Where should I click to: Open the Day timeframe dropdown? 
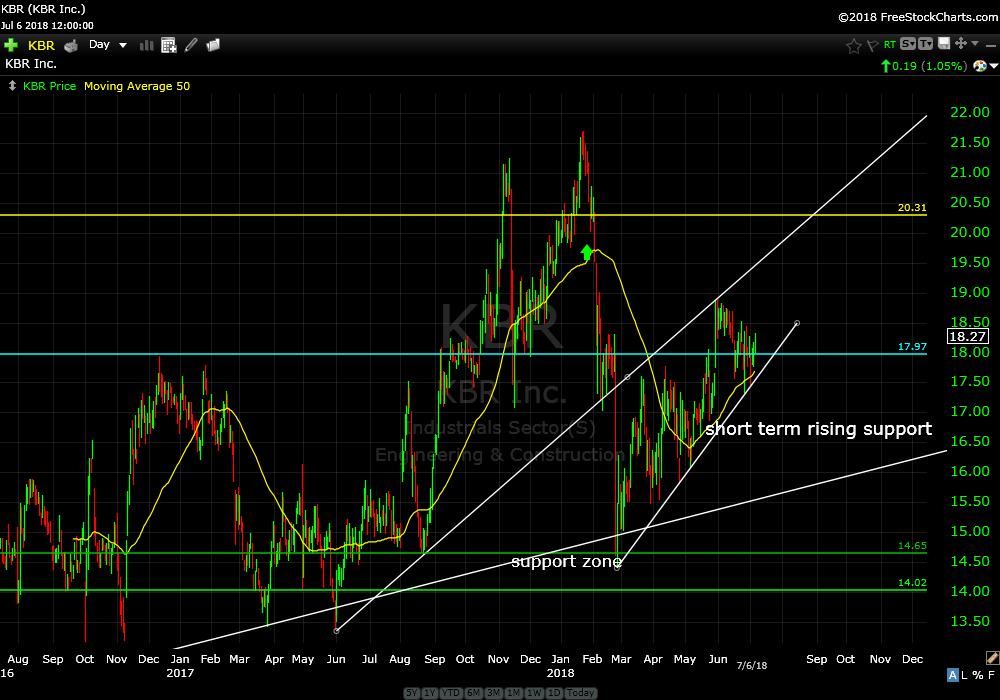point(108,45)
